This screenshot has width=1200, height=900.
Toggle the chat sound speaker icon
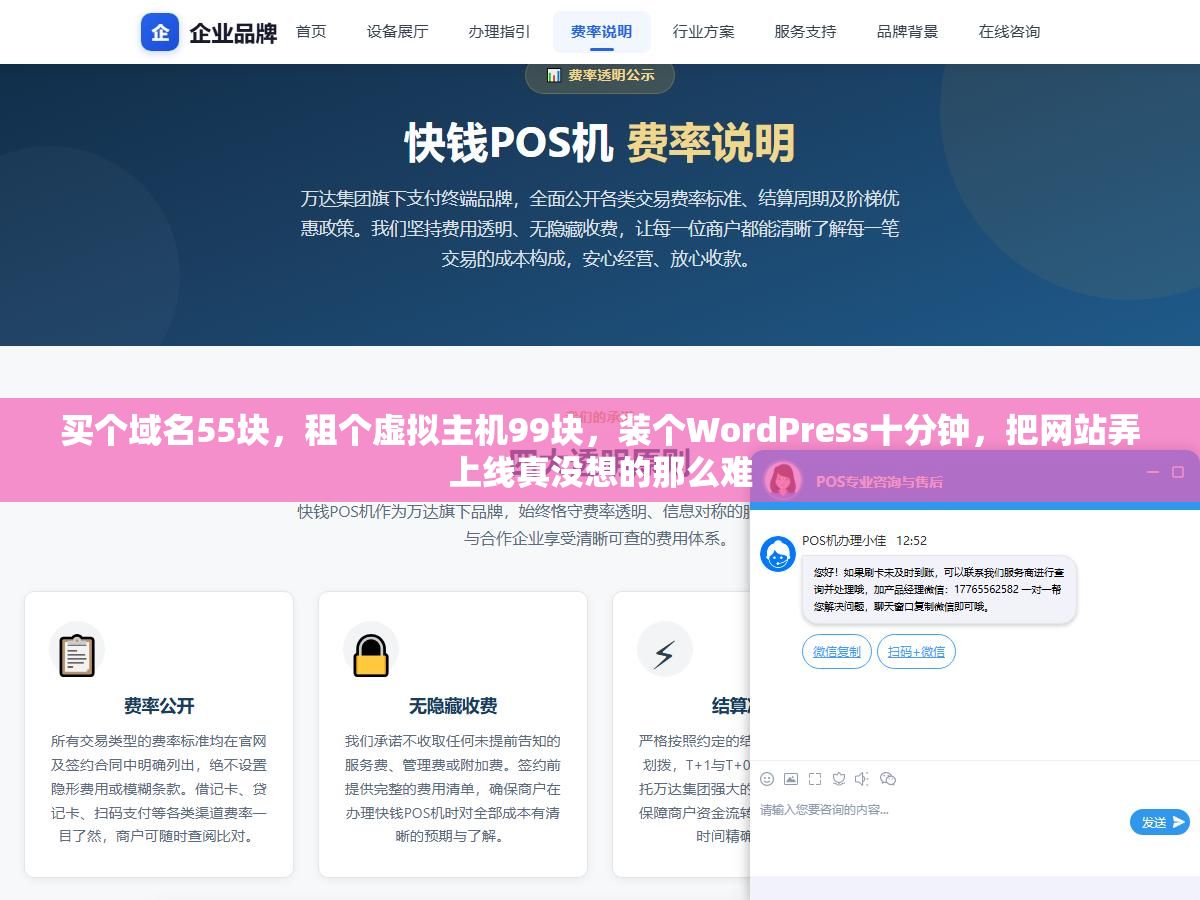tap(862, 778)
